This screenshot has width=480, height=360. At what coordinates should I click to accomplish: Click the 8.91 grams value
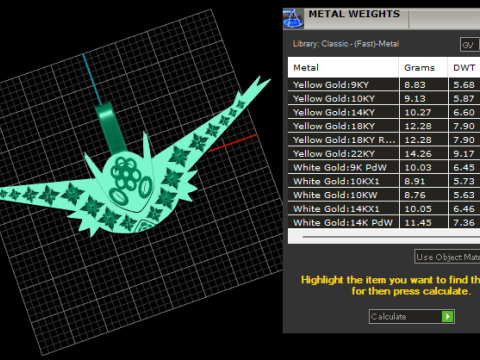pos(415,181)
